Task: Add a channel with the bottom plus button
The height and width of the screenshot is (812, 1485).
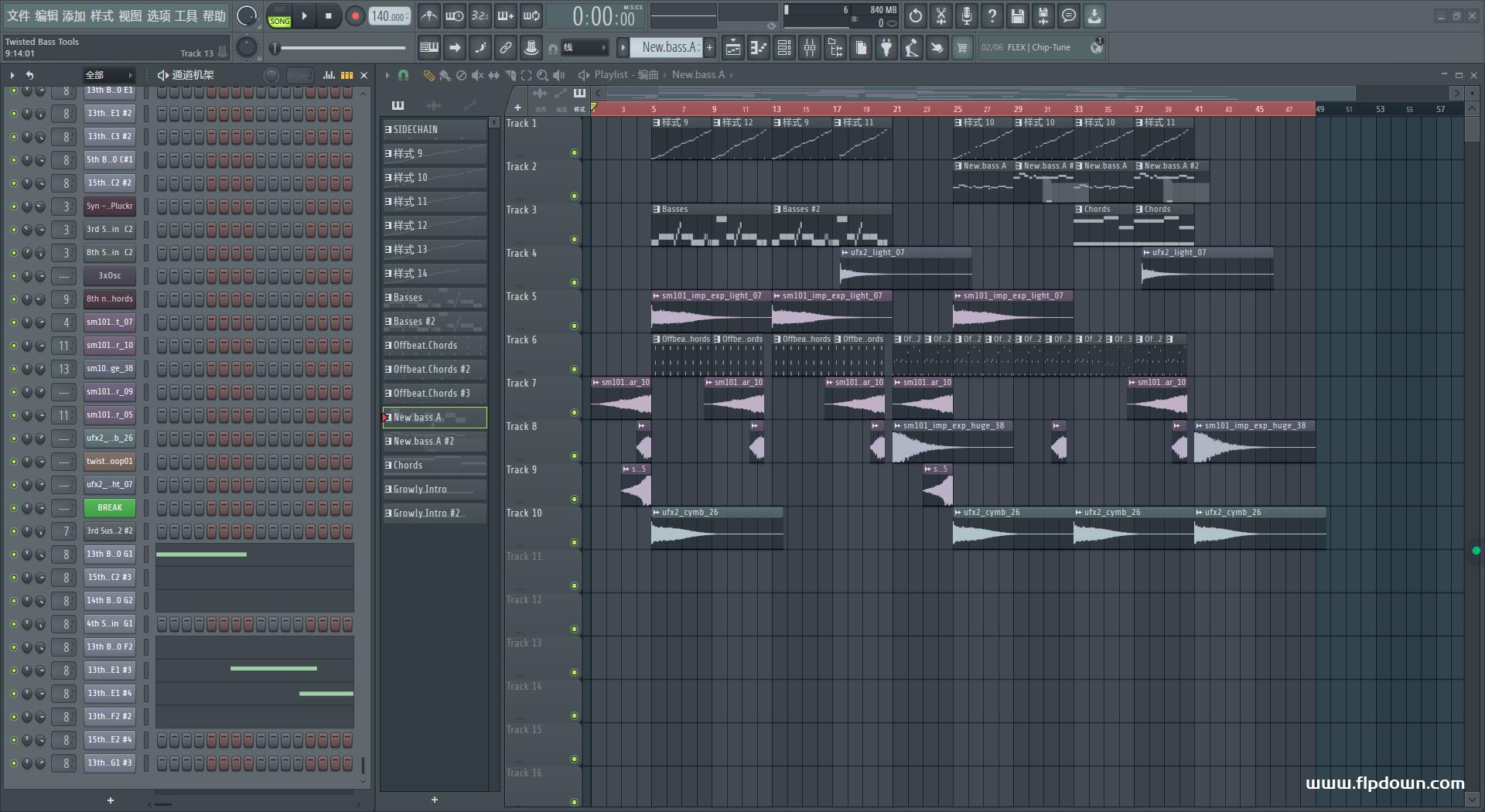Action: [111, 800]
